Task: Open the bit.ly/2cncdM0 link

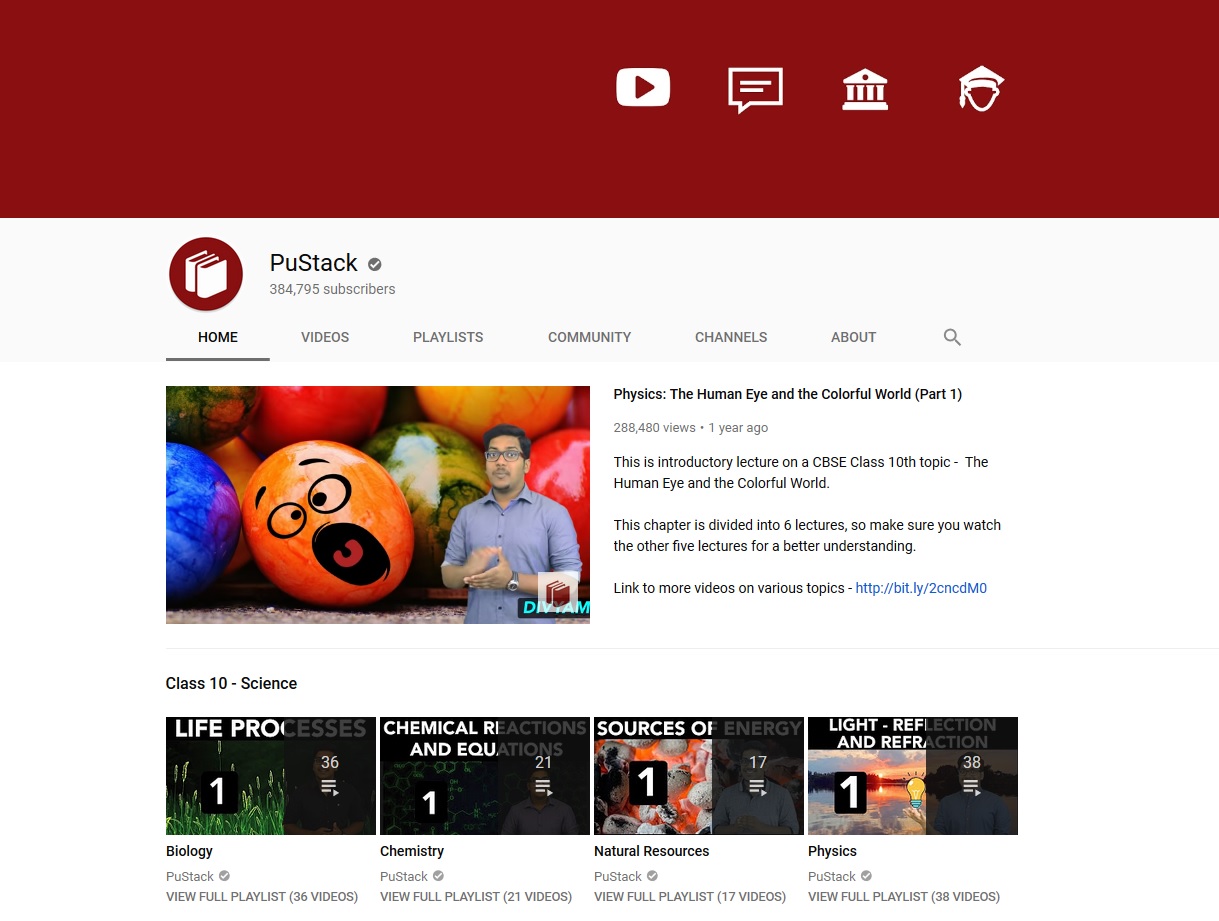Action: coord(921,588)
